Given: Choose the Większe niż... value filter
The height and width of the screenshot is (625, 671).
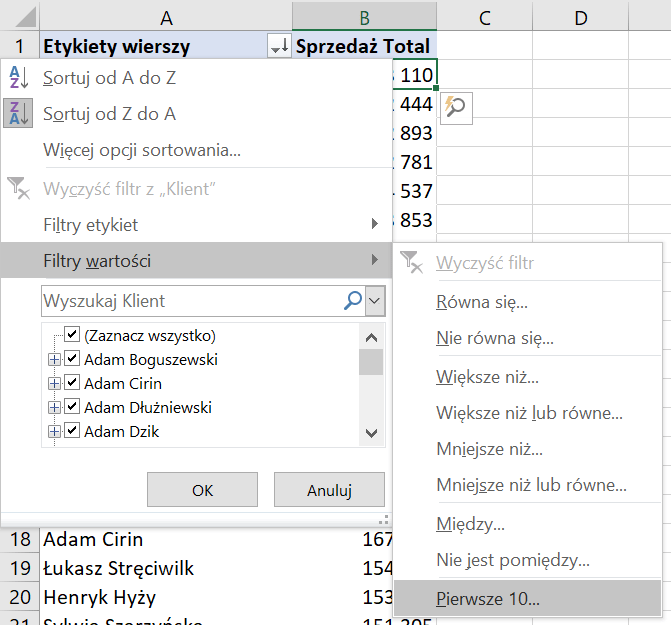Looking at the screenshot, I should coord(488,377).
